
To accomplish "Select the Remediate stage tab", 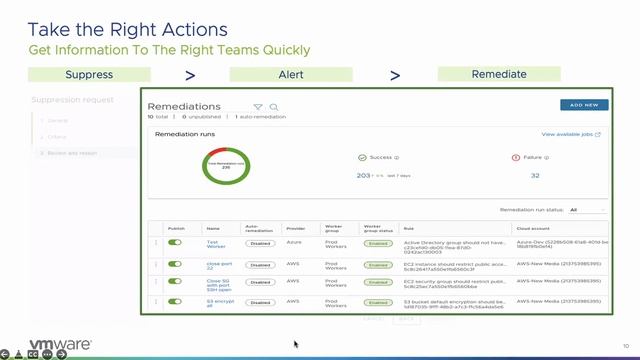I will pyautogui.click(x=499, y=74).
